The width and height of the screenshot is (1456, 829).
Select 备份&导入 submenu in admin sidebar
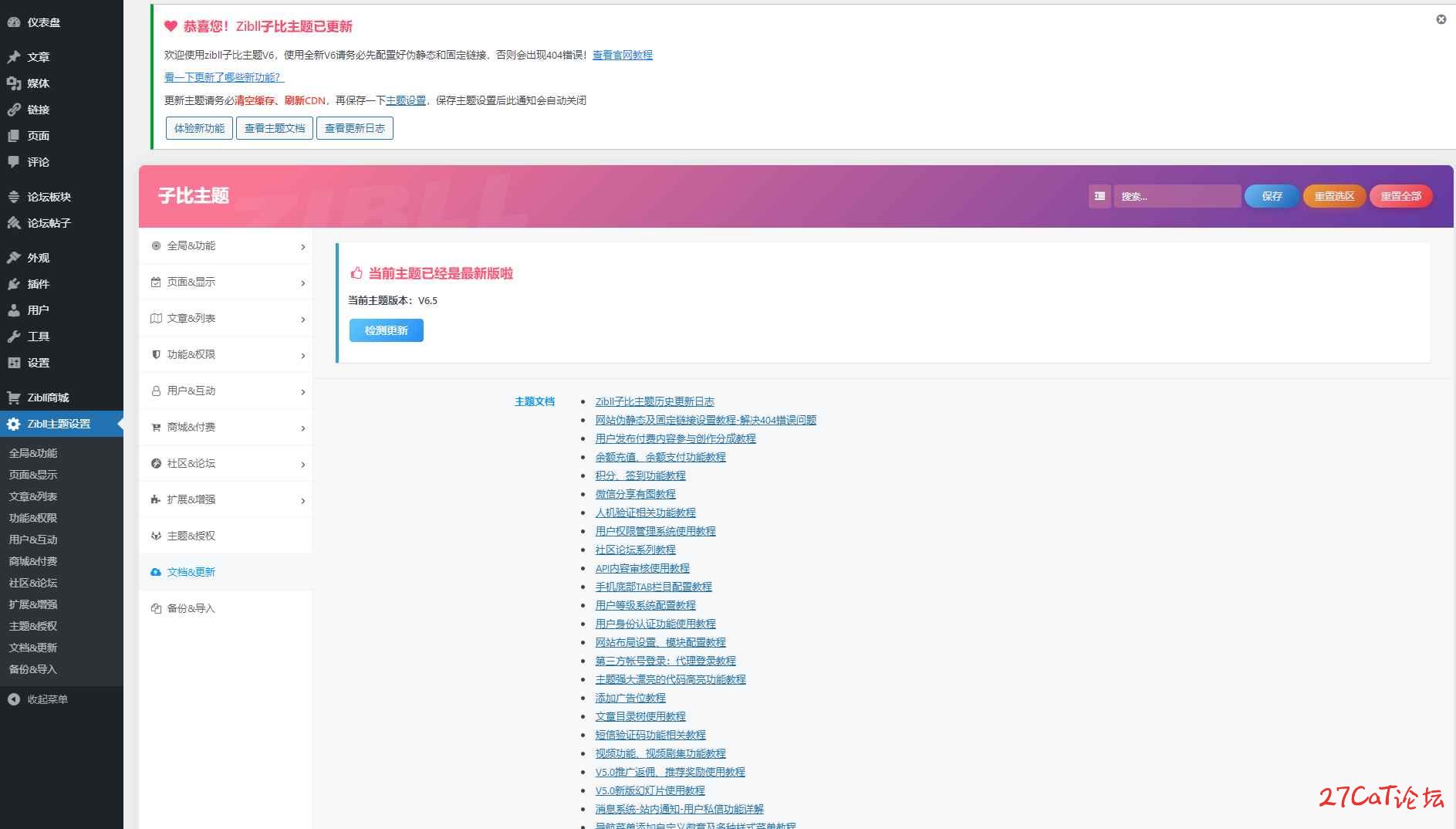(x=33, y=669)
